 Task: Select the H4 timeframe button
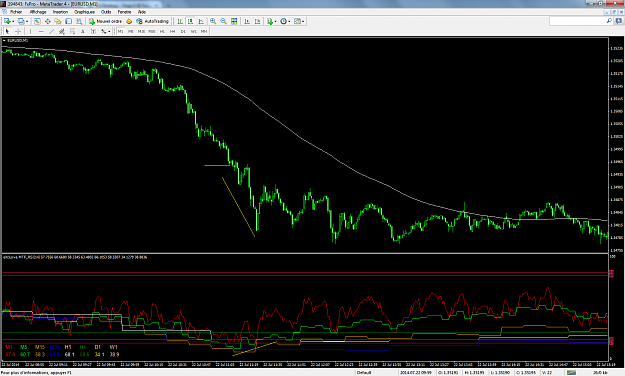[173, 31]
